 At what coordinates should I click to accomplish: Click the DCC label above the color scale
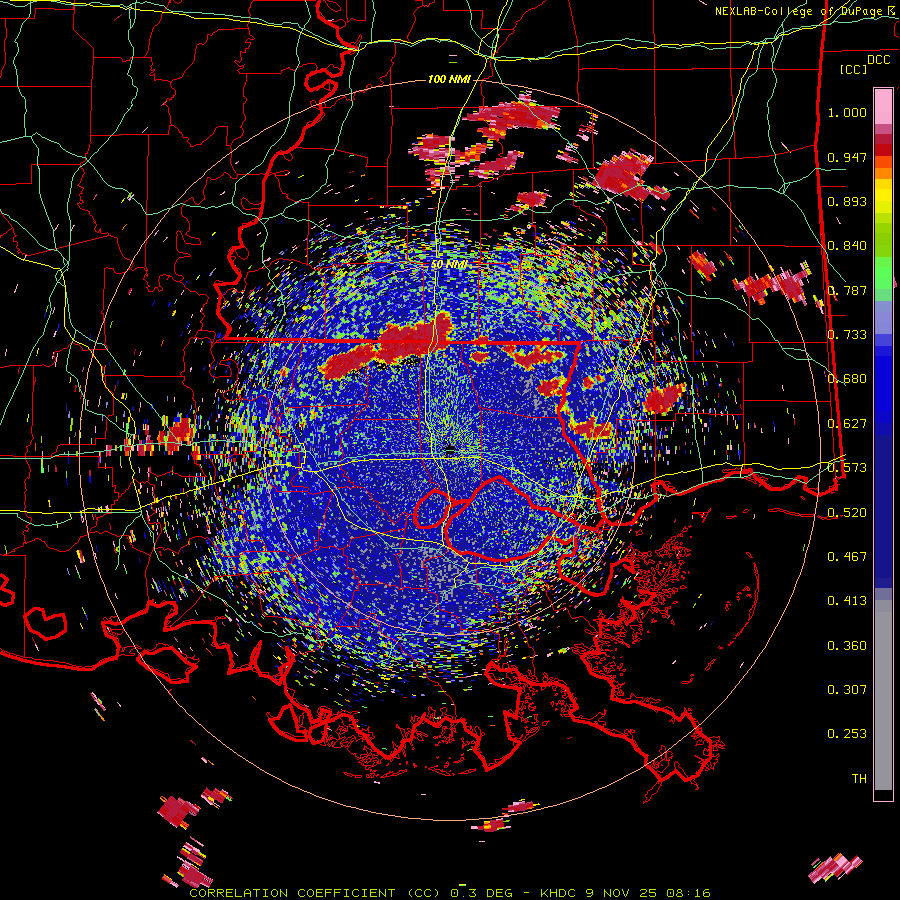pyautogui.click(x=878, y=60)
